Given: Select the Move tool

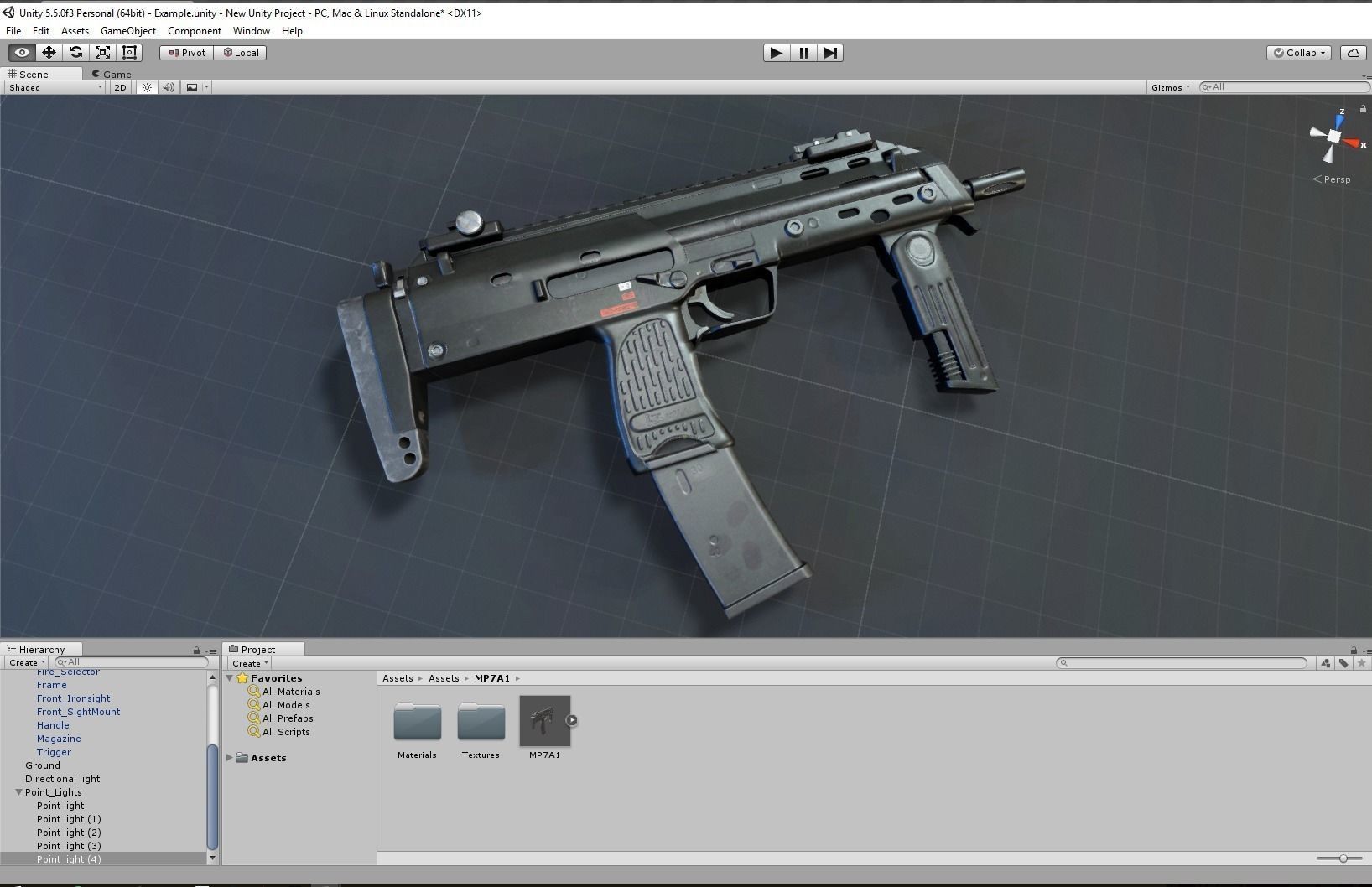Looking at the screenshot, I should (x=49, y=52).
